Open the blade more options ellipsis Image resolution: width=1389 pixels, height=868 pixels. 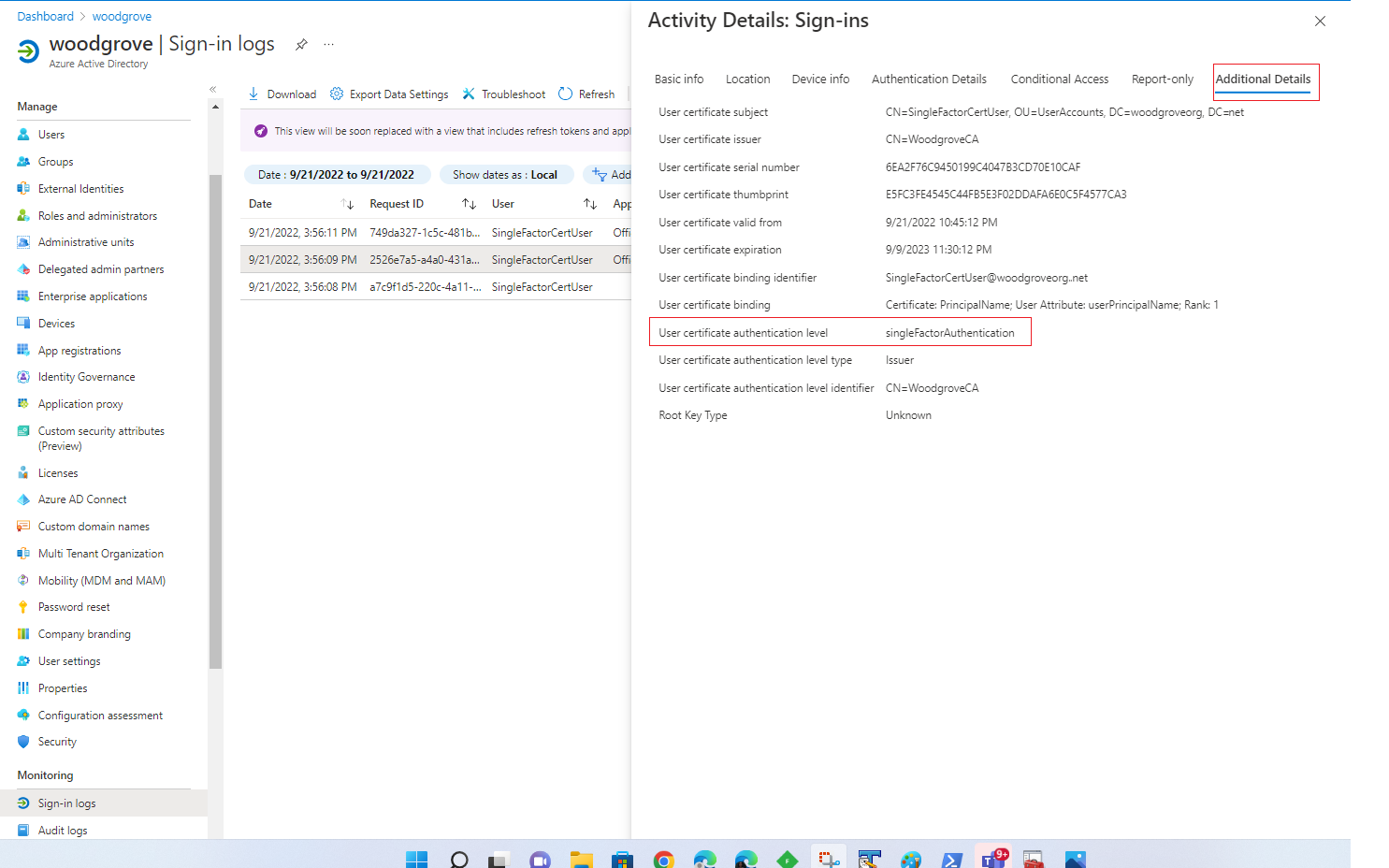pos(328,44)
